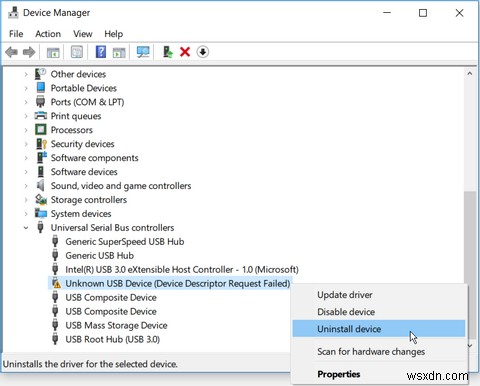Expand the Print queues node
This screenshot has height=386, width=480.
click(26, 116)
